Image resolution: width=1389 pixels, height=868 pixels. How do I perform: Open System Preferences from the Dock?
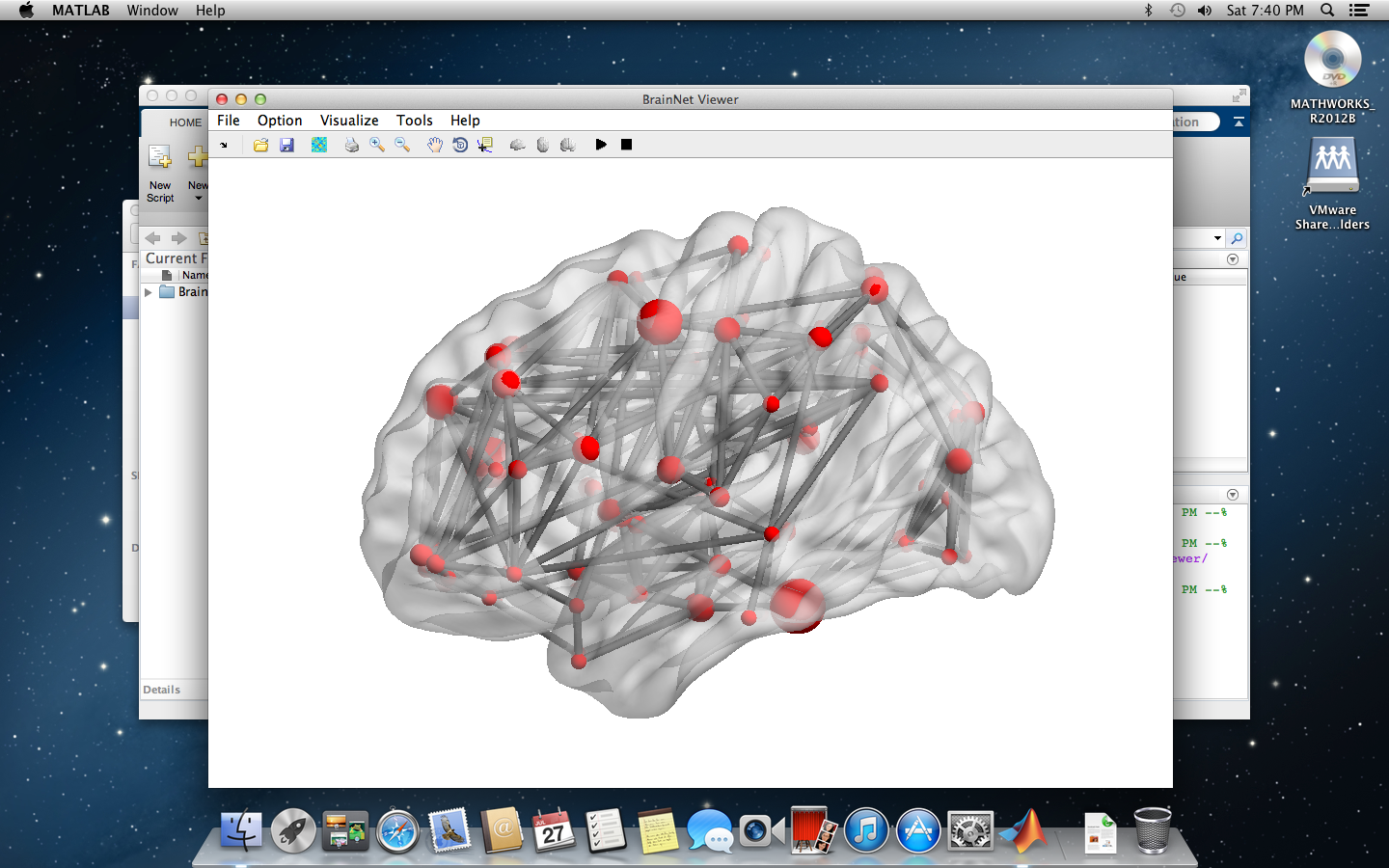970,831
